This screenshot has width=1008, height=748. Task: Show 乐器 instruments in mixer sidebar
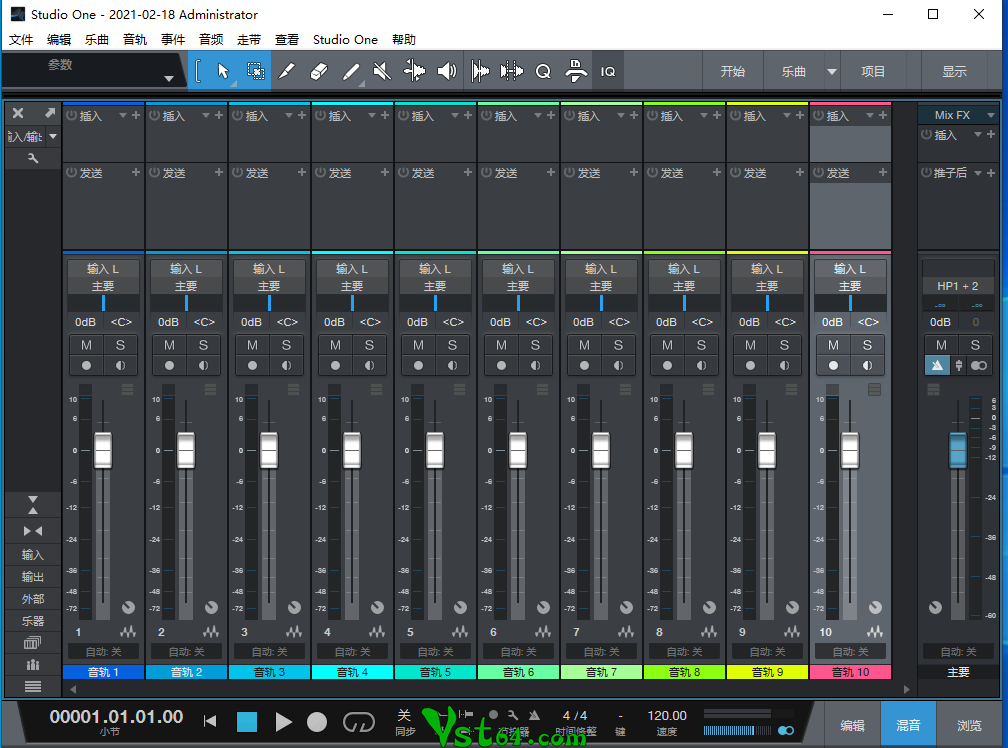[x=33, y=620]
